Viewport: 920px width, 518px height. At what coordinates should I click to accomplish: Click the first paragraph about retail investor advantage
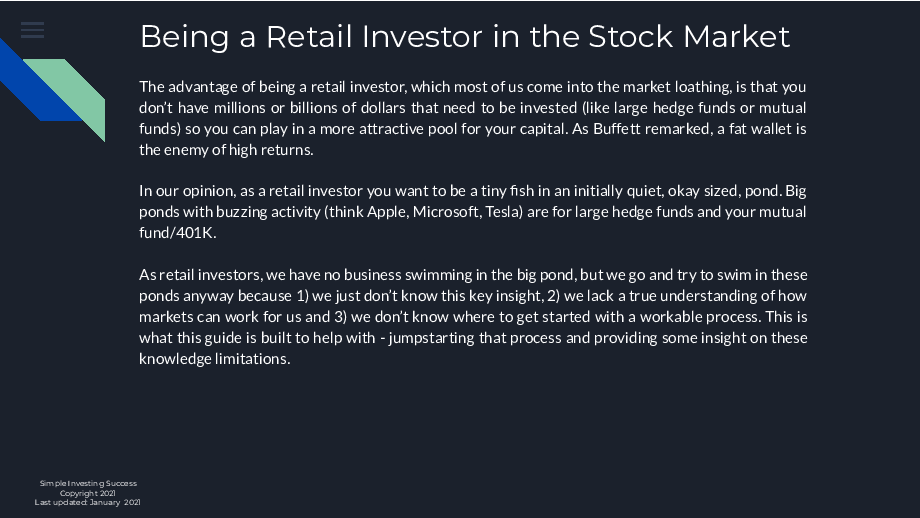pyautogui.click(x=472, y=118)
